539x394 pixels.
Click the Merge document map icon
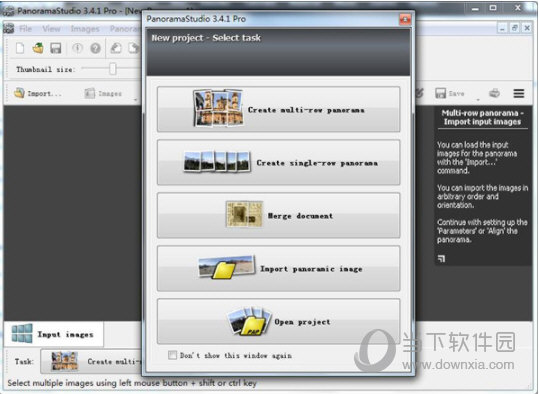point(244,214)
